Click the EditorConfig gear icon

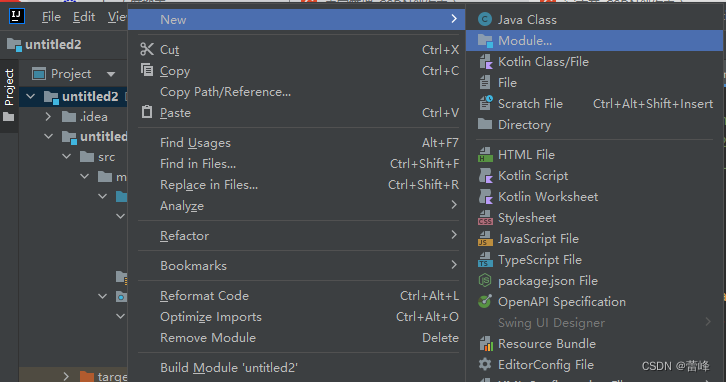485,364
